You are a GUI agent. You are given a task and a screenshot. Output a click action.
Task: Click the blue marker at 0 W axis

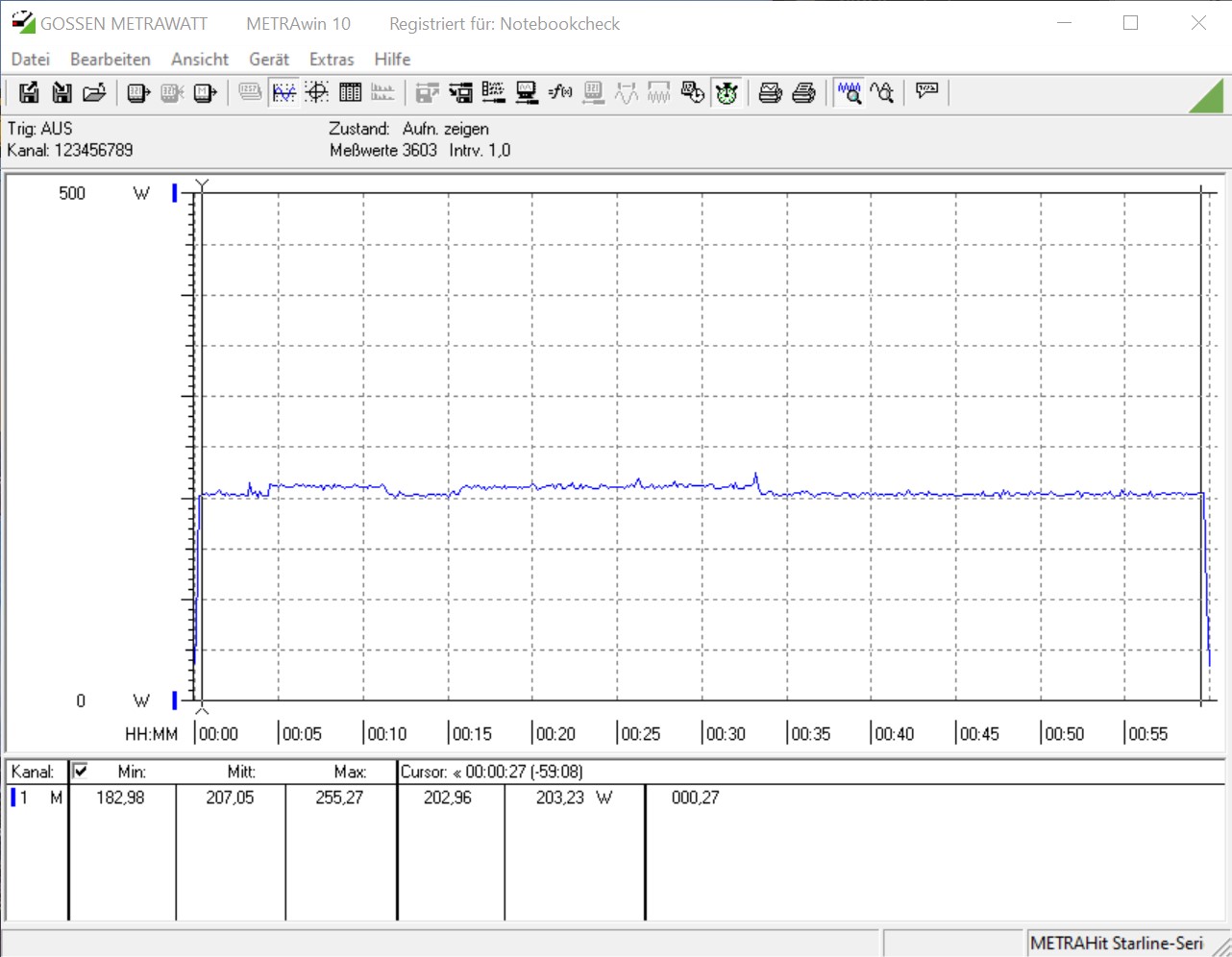point(175,699)
